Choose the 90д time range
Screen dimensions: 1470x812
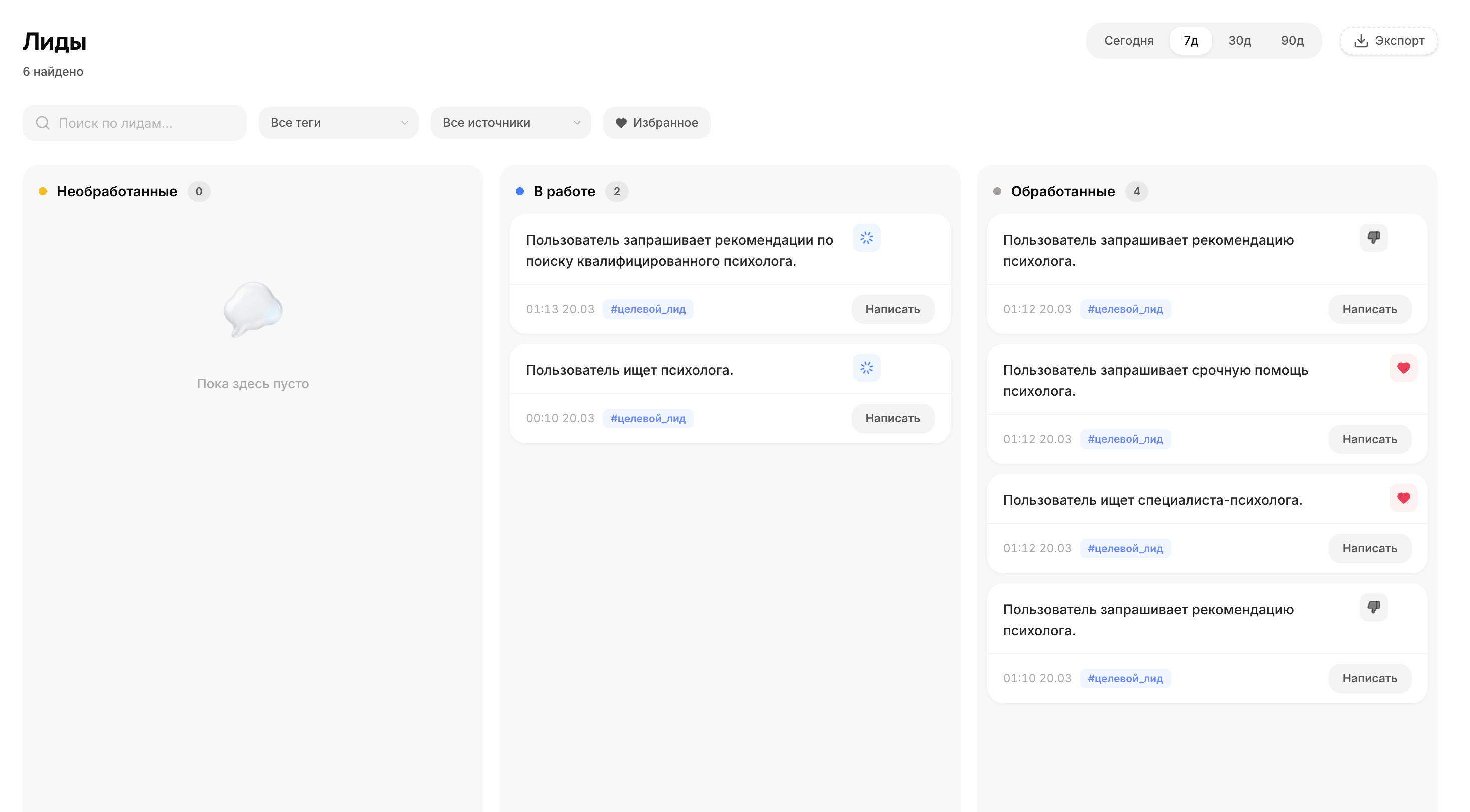pyautogui.click(x=1292, y=41)
